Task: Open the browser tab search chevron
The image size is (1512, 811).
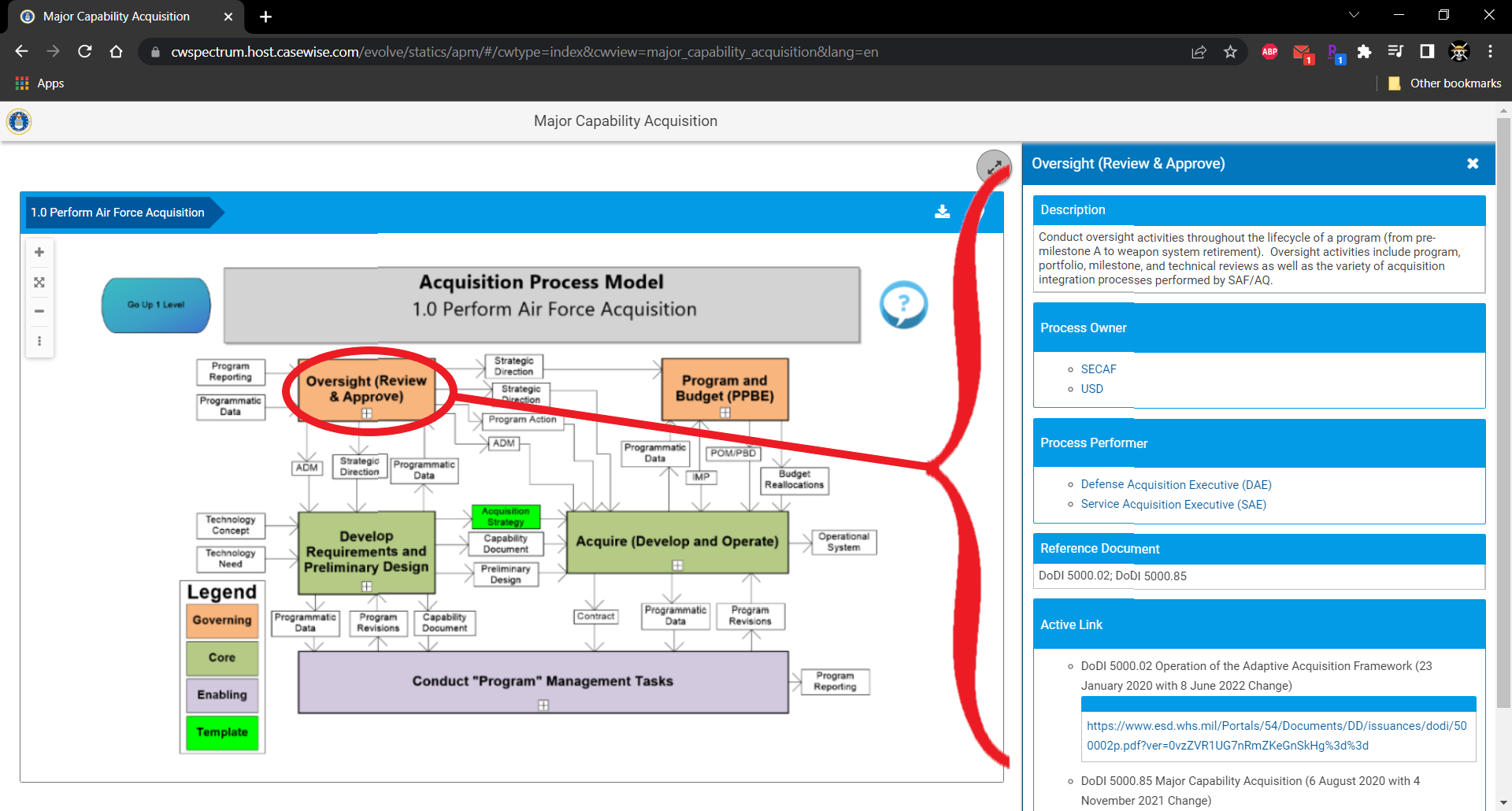Action: pyautogui.click(x=1354, y=14)
